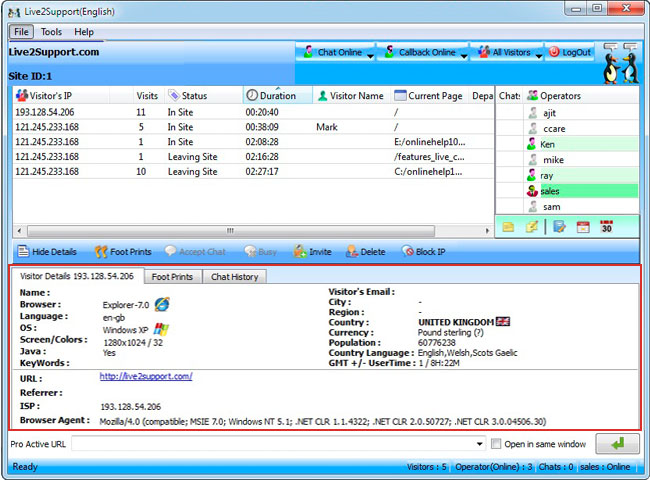Open the Help menu
This screenshot has height=480, width=650.
pos(84,32)
